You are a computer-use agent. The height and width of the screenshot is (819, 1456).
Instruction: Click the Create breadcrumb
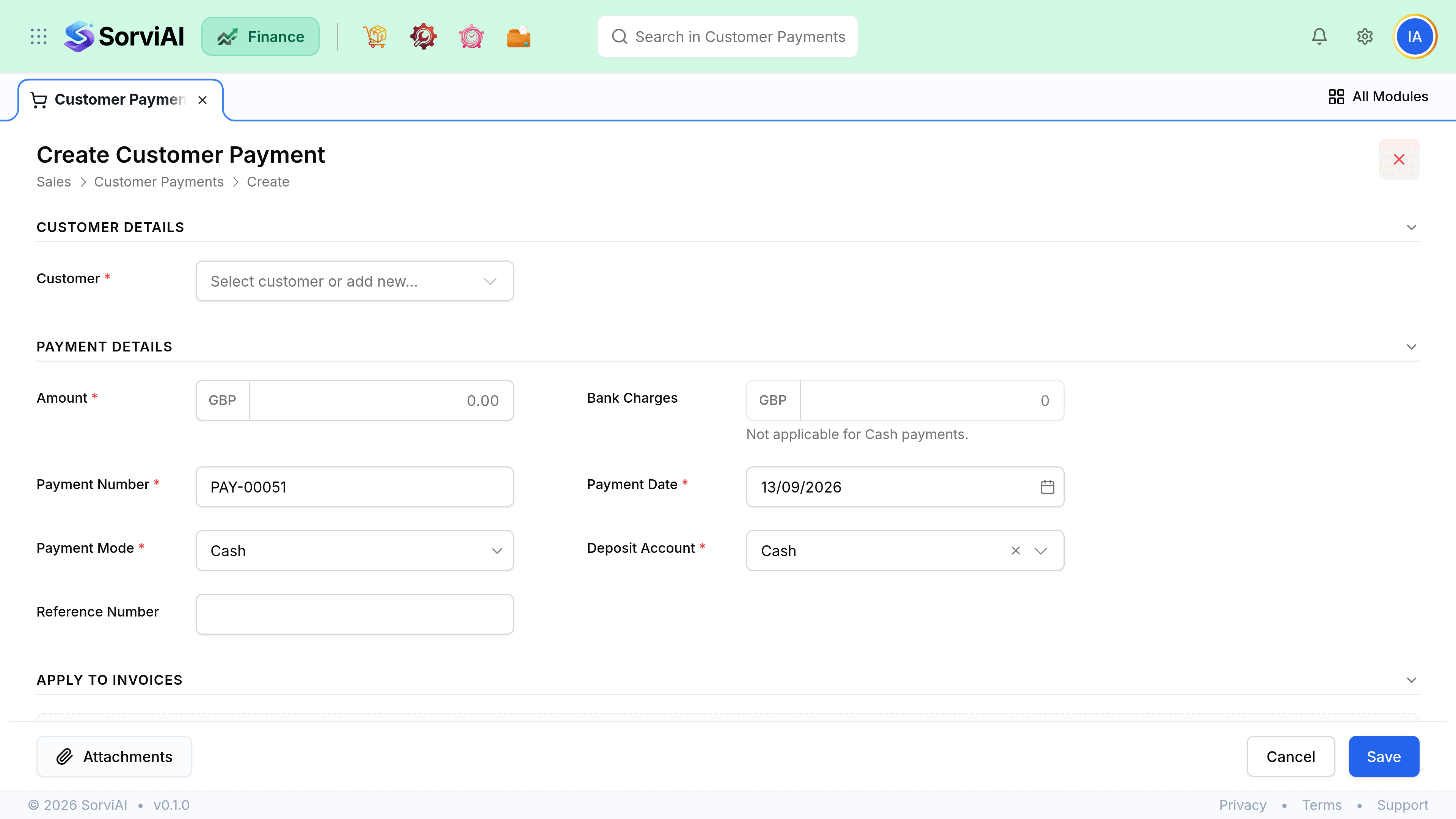268,182
